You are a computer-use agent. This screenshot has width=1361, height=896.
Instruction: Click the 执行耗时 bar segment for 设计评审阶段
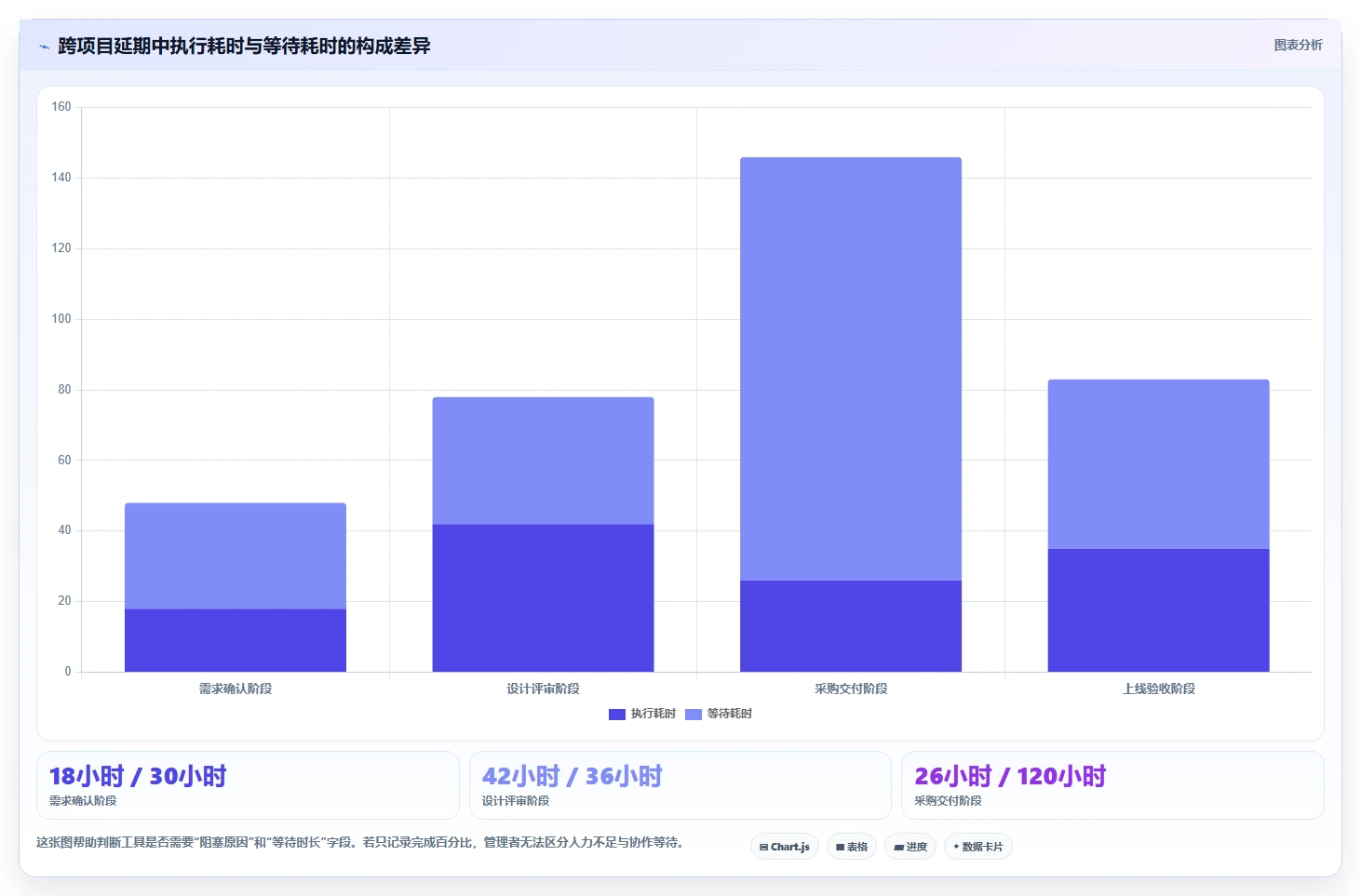pyautogui.click(x=543, y=598)
